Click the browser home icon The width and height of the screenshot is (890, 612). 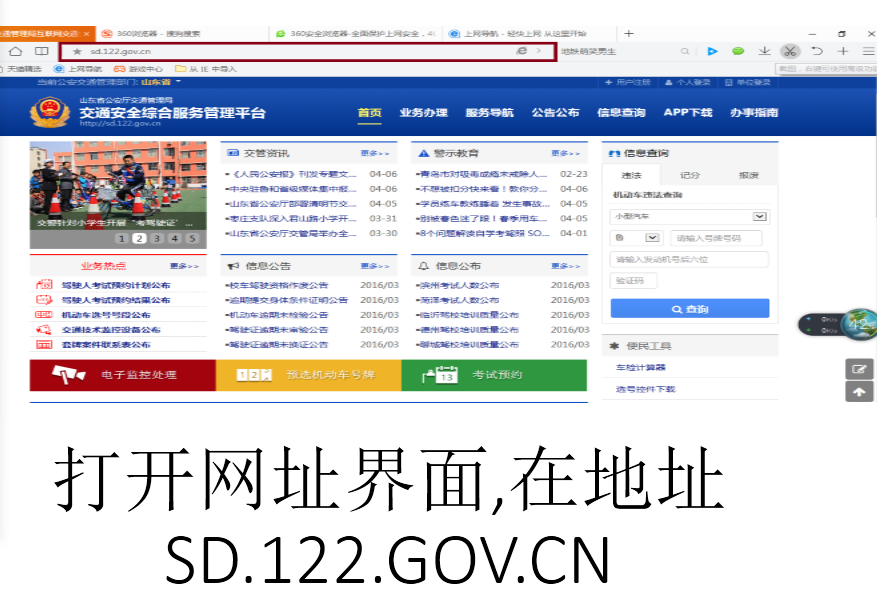tap(15, 51)
